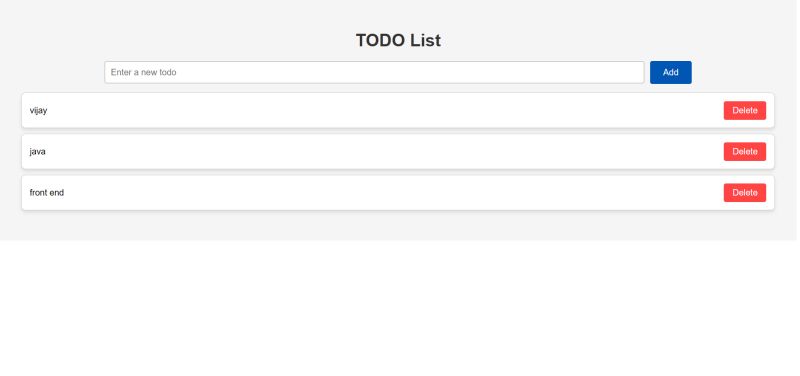The height and width of the screenshot is (376, 800).
Task: Click the "TODO List" heading
Action: click(398, 40)
